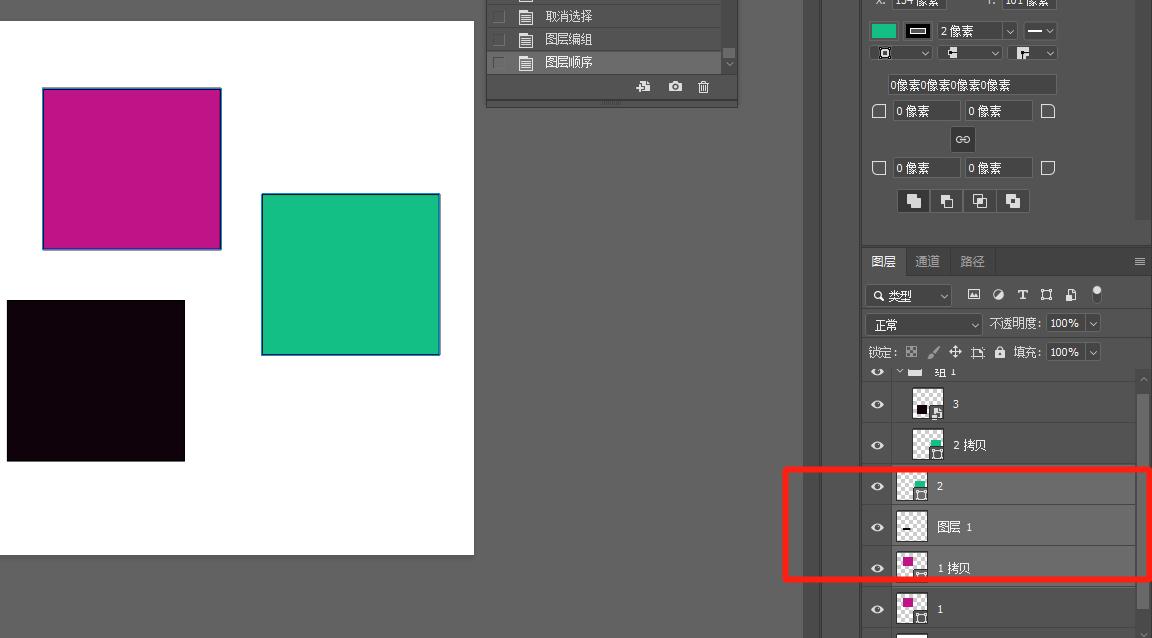Switch to the 通道 tab

(927, 261)
